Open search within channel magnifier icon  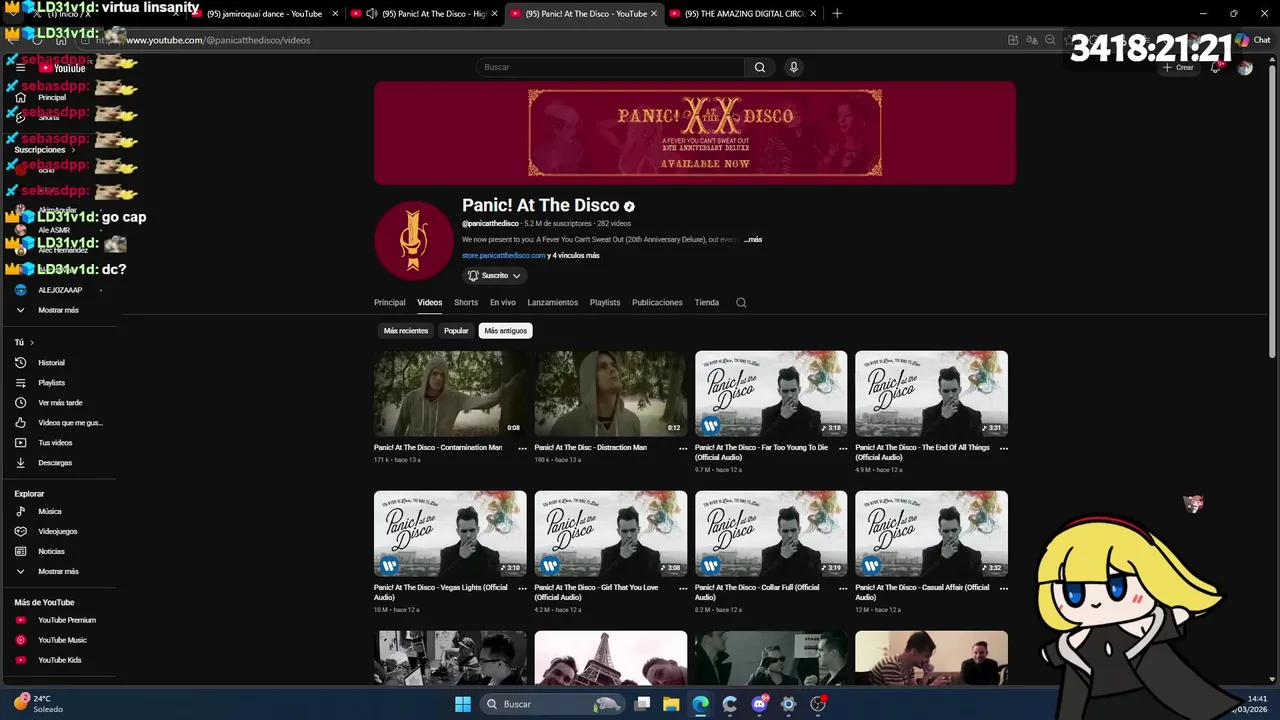click(741, 302)
